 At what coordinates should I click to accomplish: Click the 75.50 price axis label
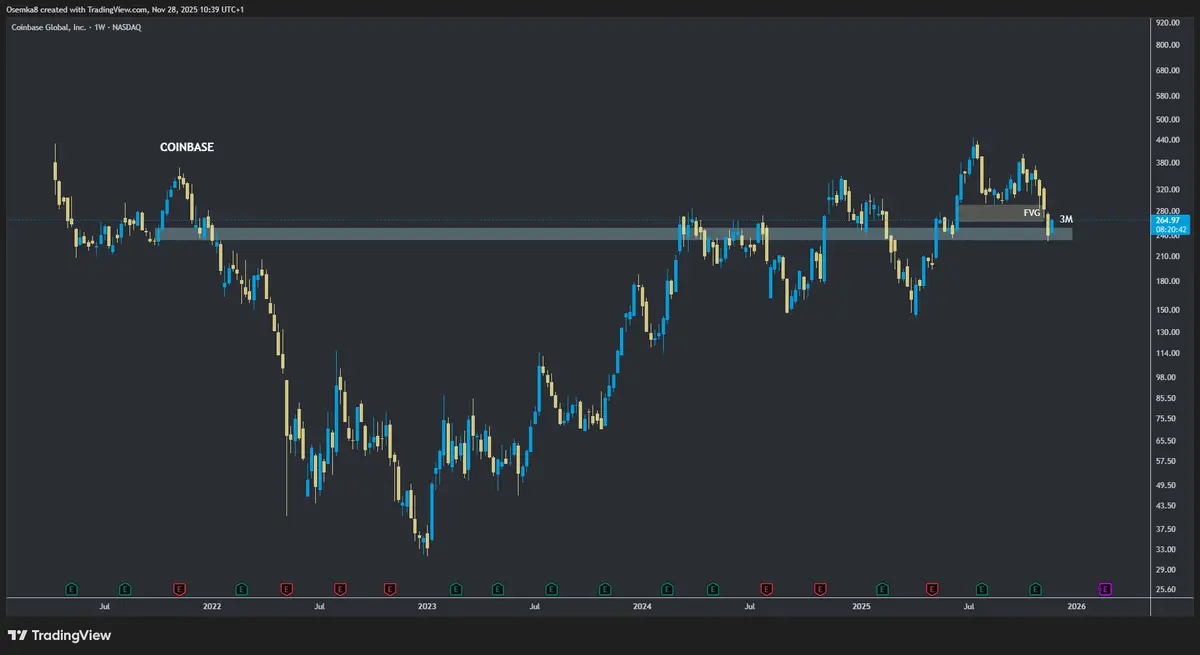coord(1167,418)
